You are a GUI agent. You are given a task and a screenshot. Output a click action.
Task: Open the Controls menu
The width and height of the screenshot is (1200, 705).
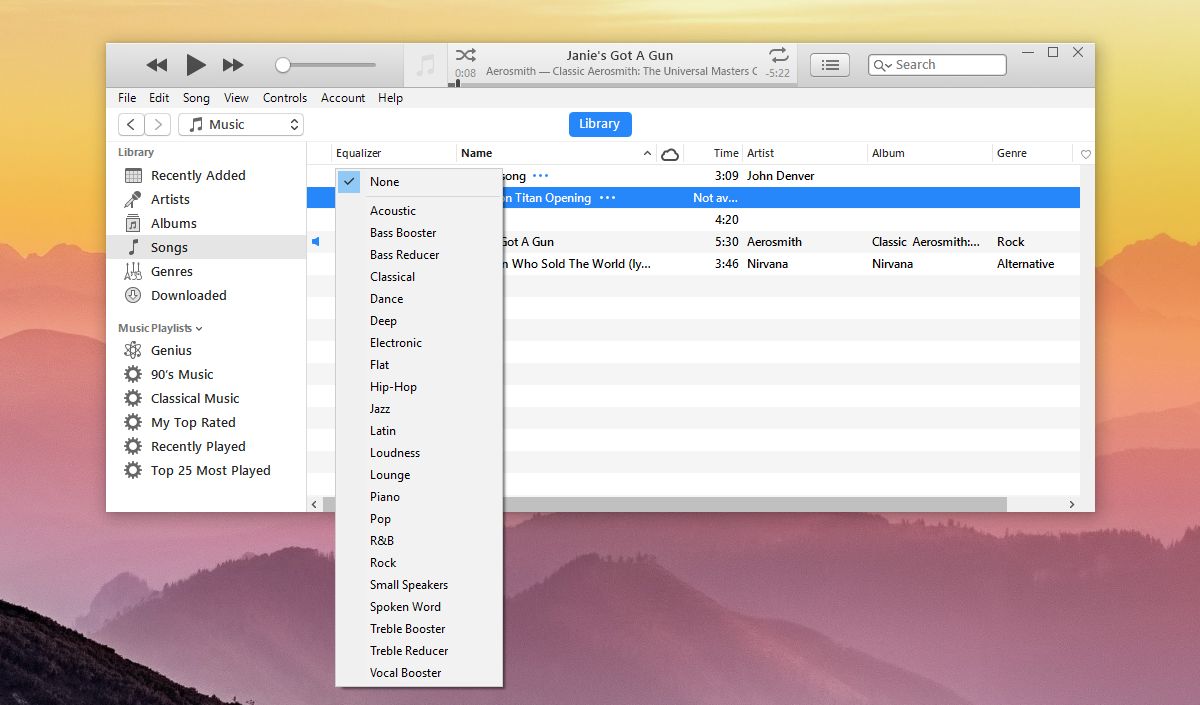[x=285, y=98]
